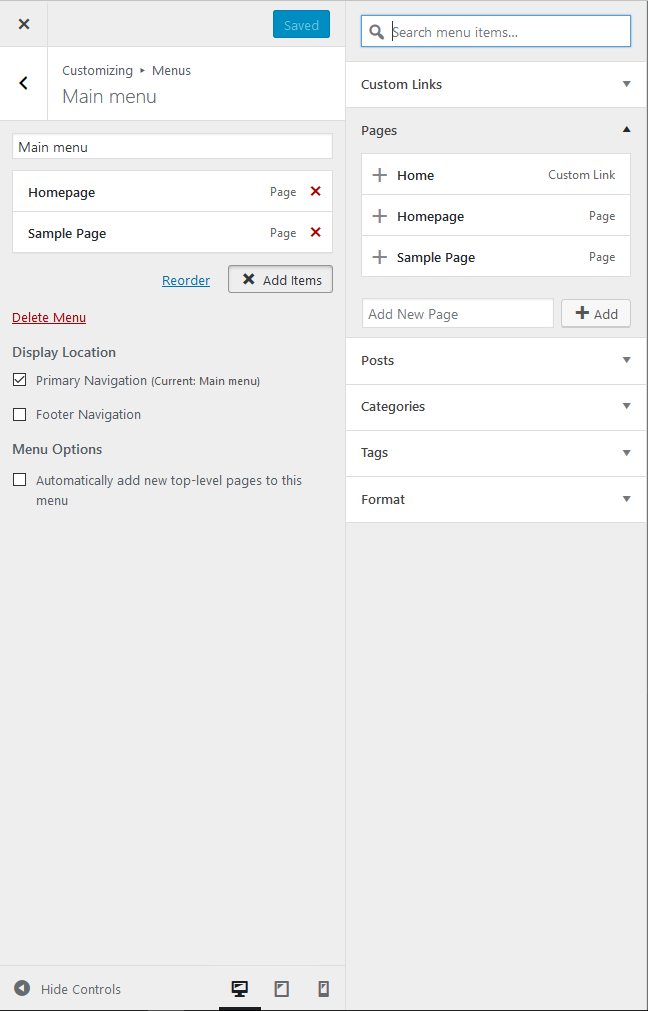Screen dimensions: 648x1011
Task: Add Homepage page using plus icon
Action: 380,216
